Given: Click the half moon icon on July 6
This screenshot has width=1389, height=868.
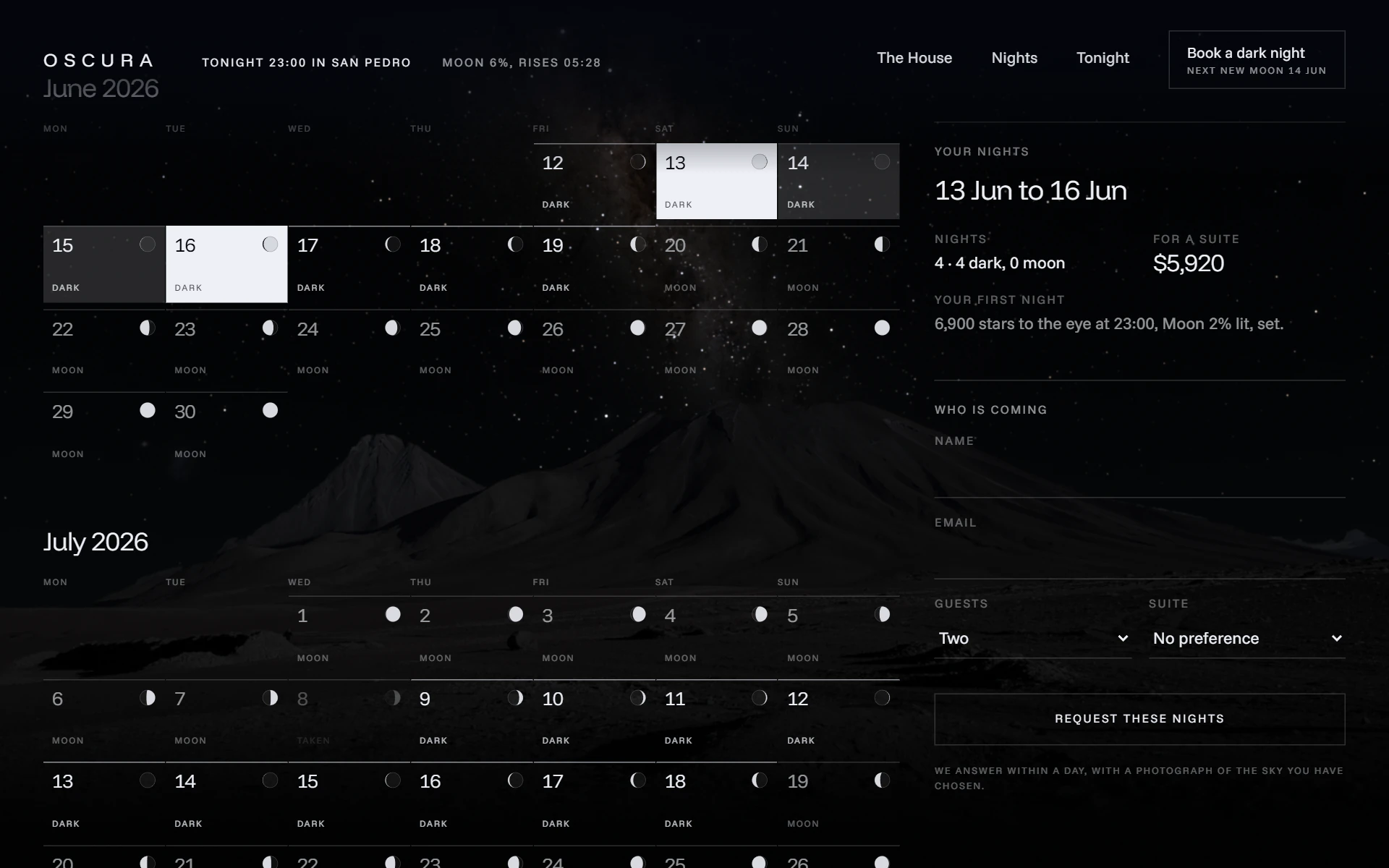Looking at the screenshot, I should (x=148, y=698).
